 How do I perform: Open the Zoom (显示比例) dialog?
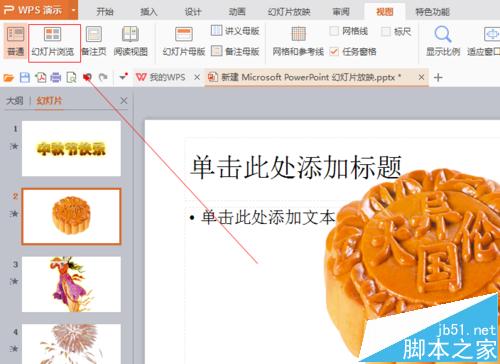pyautogui.click(x=443, y=42)
